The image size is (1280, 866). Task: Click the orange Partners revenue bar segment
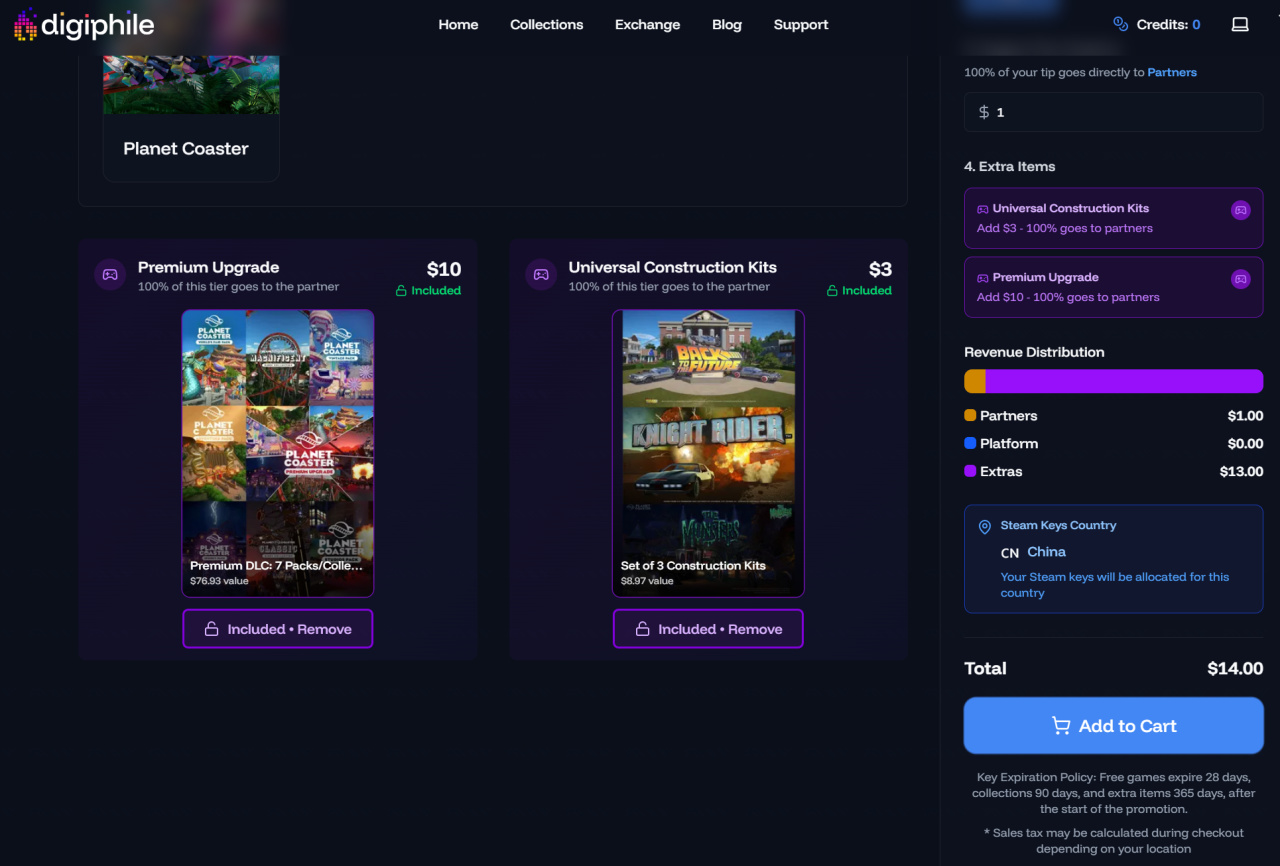coord(975,381)
